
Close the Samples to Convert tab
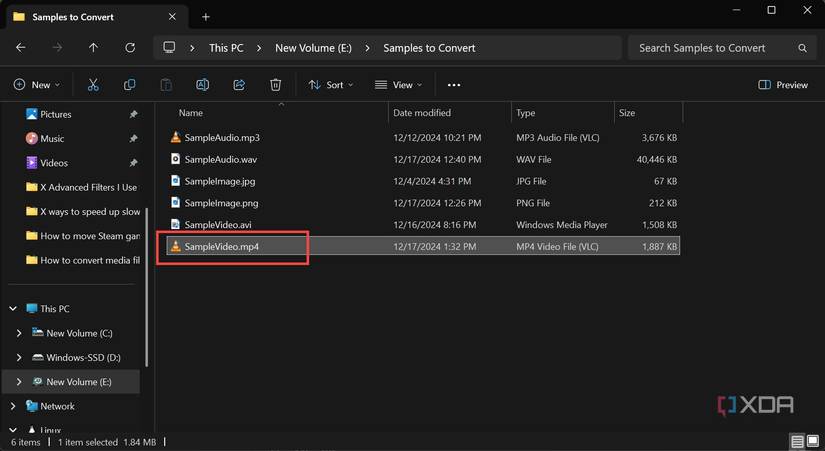tap(172, 17)
